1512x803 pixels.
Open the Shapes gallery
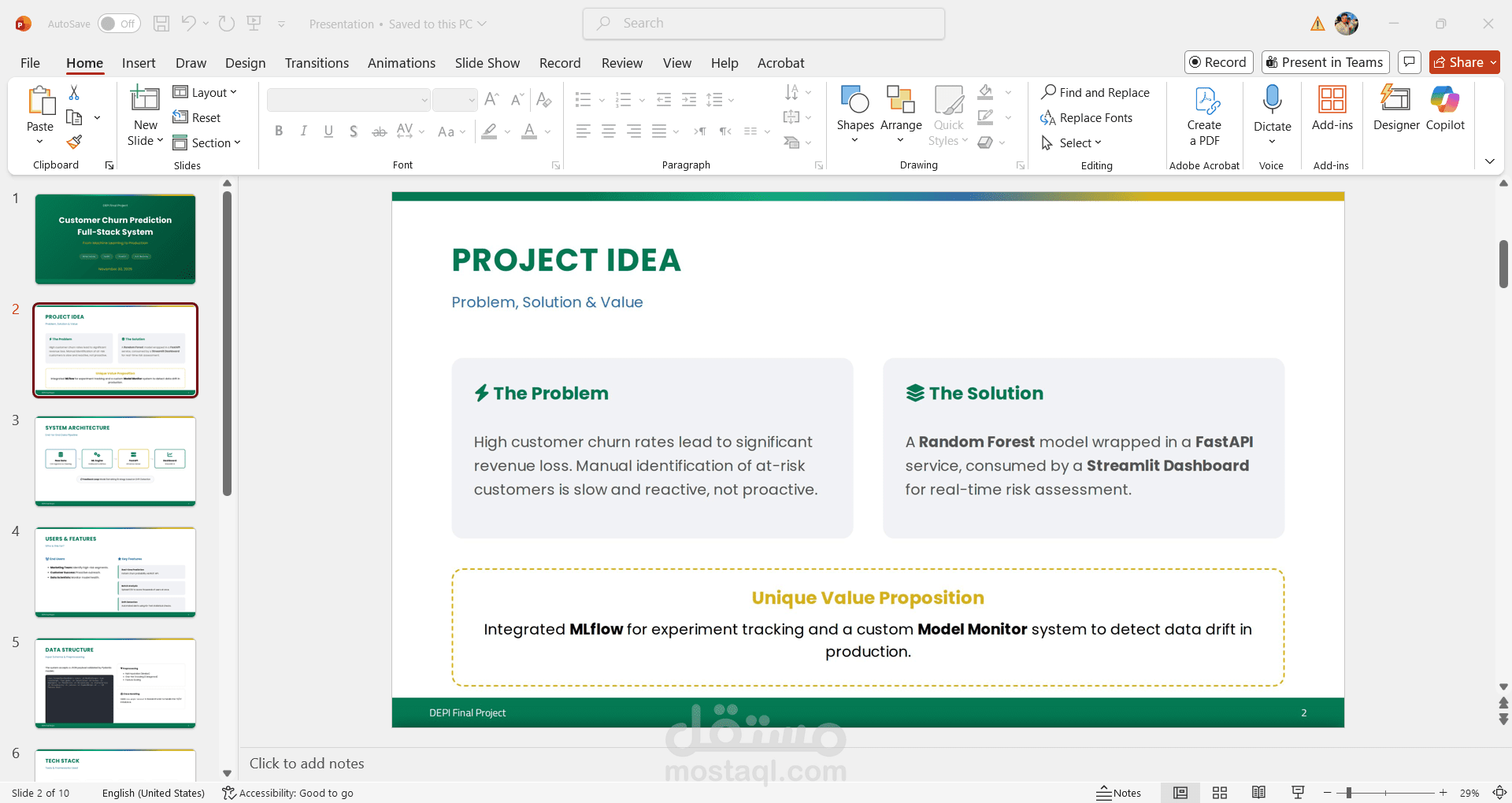pyautogui.click(x=855, y=110)
